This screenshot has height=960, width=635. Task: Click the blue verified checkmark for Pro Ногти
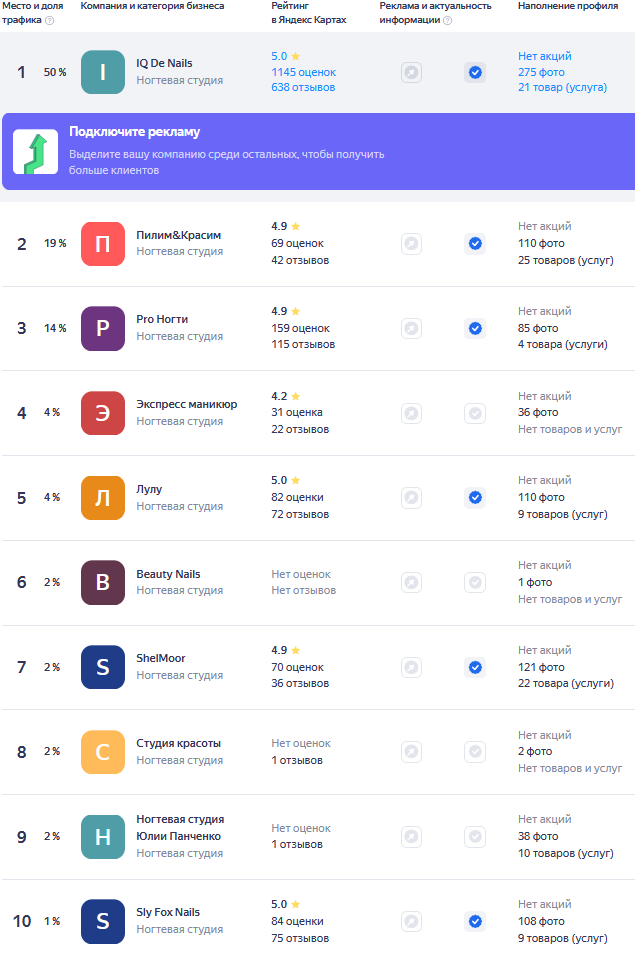point(475,329)
